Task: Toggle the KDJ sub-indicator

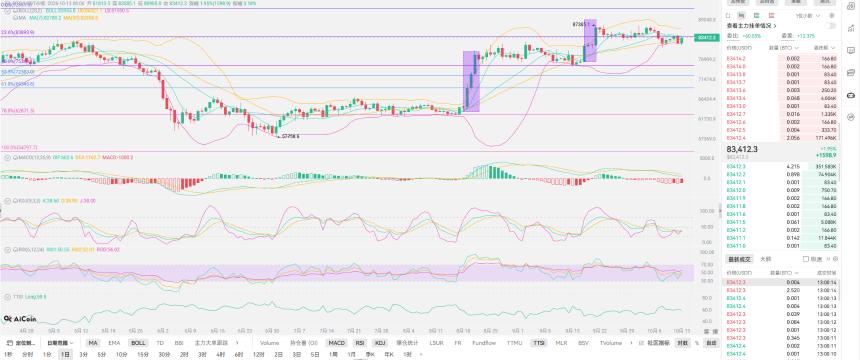Action: pos(380,343)
